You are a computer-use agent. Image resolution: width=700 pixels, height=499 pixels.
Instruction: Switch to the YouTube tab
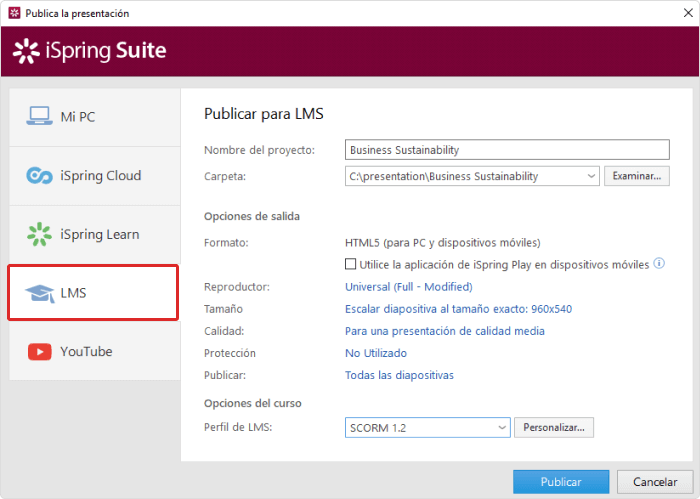[95, 351]
